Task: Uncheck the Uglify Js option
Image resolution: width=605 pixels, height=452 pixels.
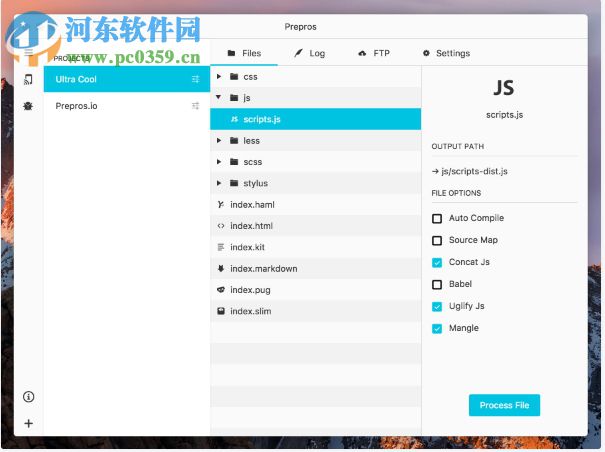Action: click(x=437, y=306)
